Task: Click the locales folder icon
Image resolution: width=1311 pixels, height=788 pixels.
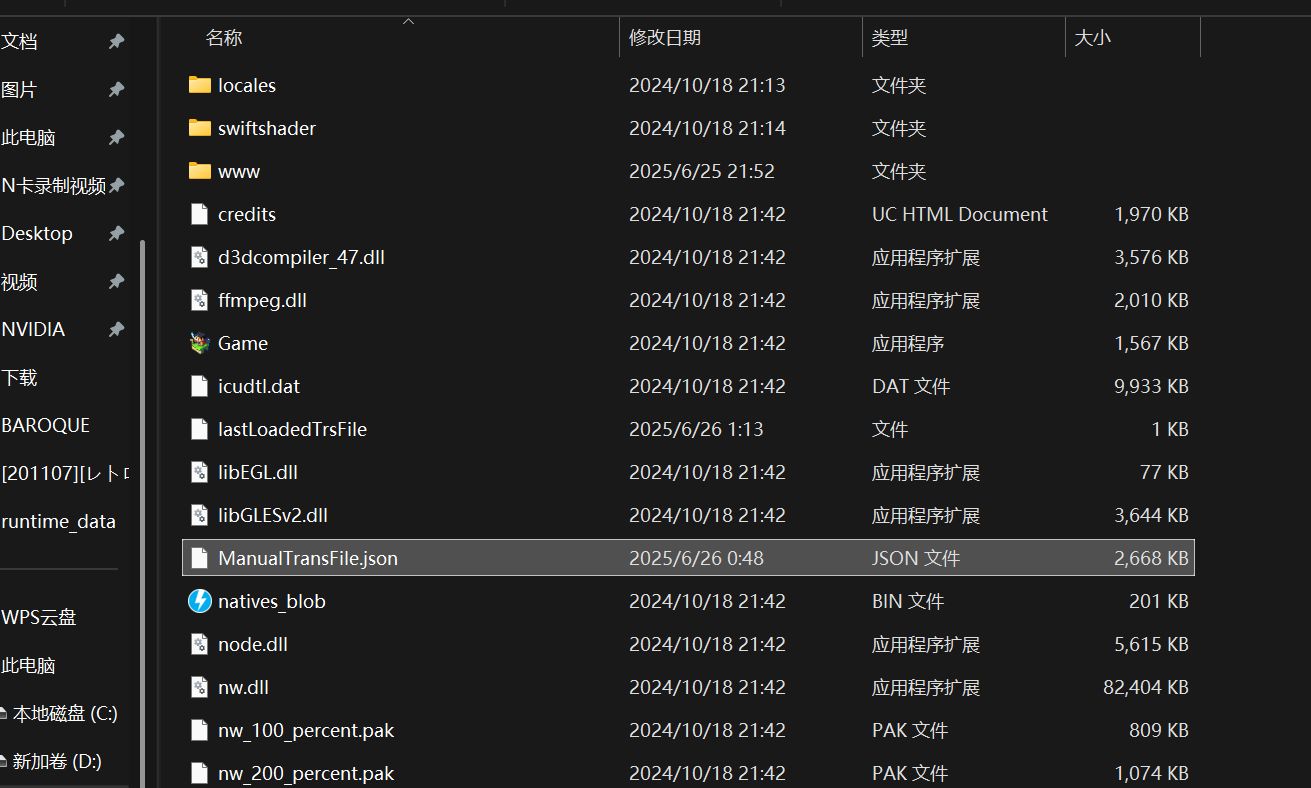Action: pyautogui.click(x=200, y=85)
